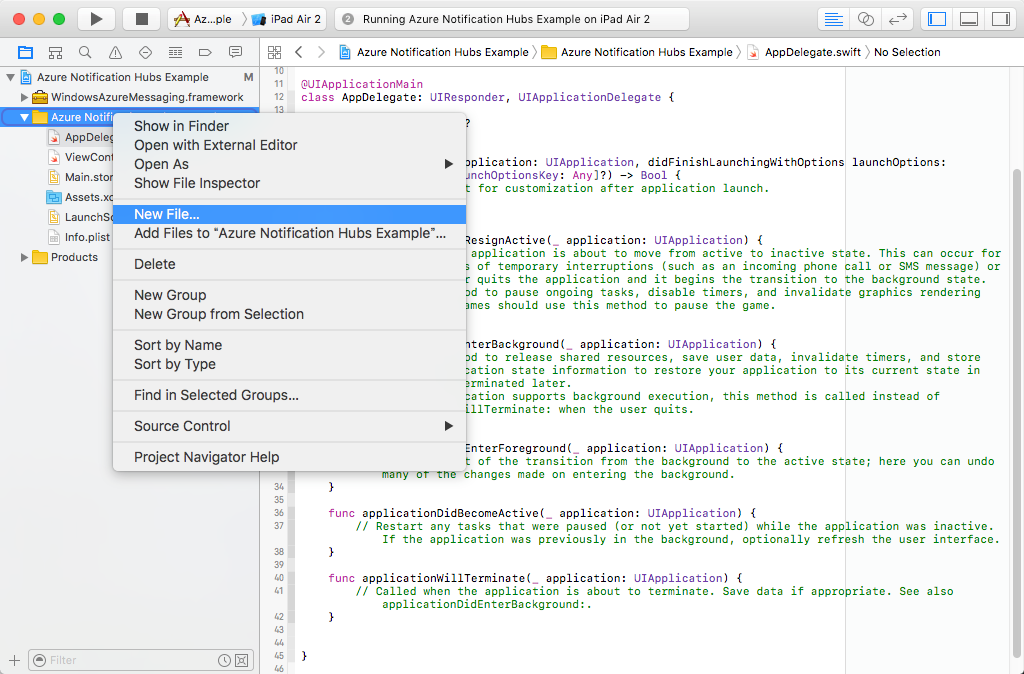Toggle the Debug area visibility
This screenshot has height=674, width=1024.
(x=967, y=17)
